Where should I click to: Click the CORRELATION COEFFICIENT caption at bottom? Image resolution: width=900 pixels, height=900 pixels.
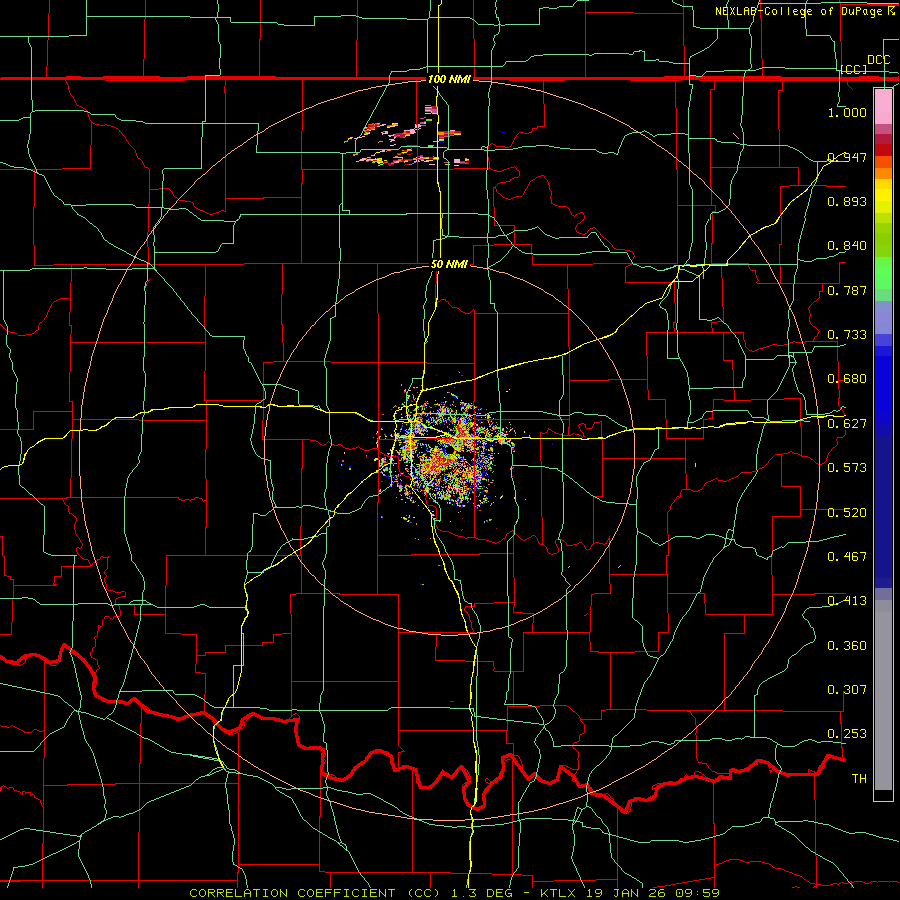(x=454, y=893)
